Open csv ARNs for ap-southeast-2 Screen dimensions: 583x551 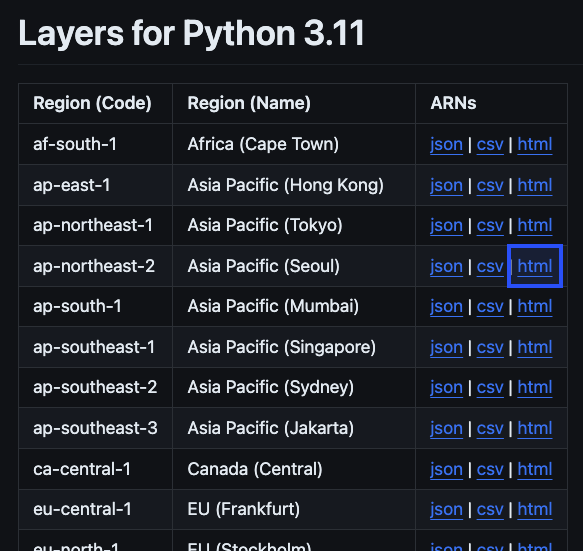[x=490, y=387]
